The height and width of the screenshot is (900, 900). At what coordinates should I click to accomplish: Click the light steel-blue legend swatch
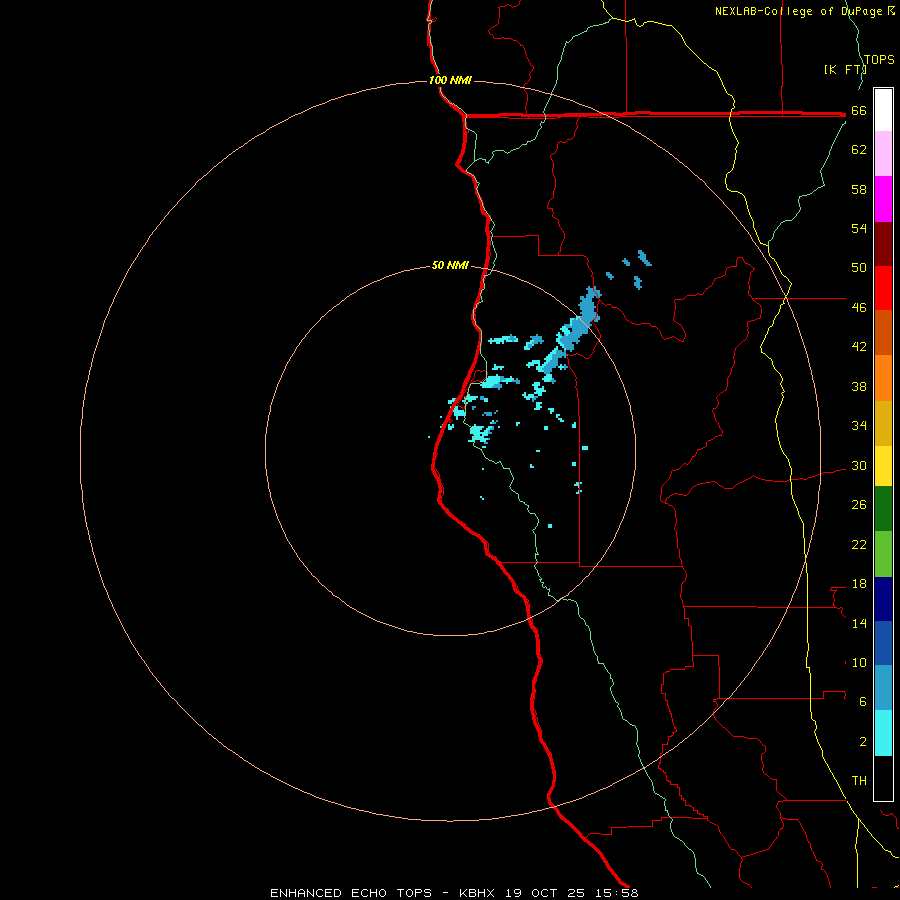(x=883, y=688)
